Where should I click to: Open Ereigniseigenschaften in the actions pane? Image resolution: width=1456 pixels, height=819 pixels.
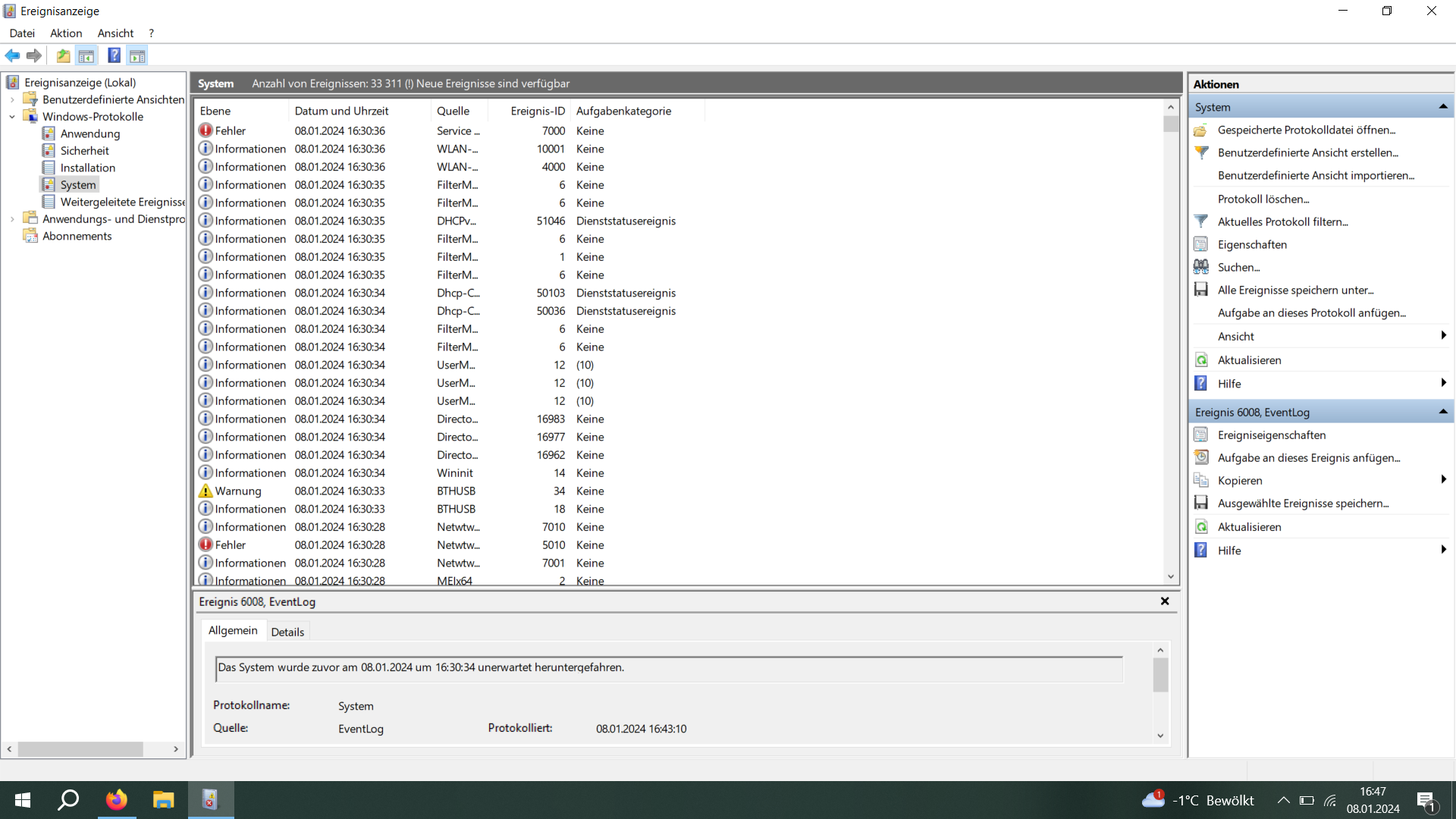click(x=1271, y=435)
